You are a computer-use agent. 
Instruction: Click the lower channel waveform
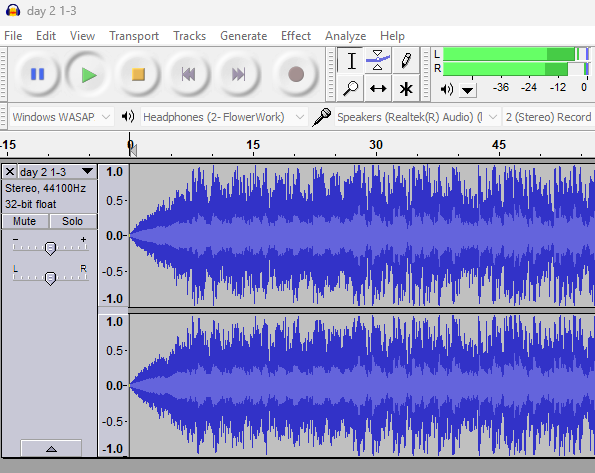point(362,385)
